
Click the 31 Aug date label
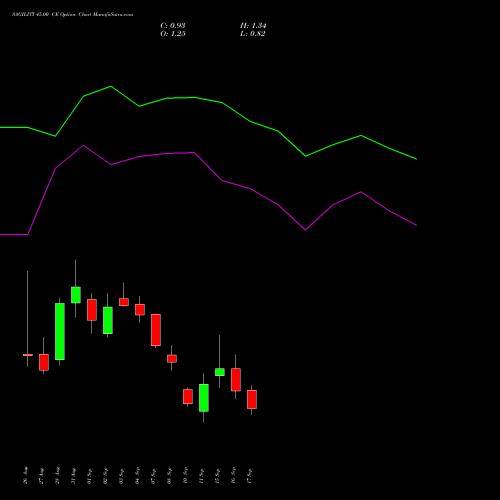74,475
